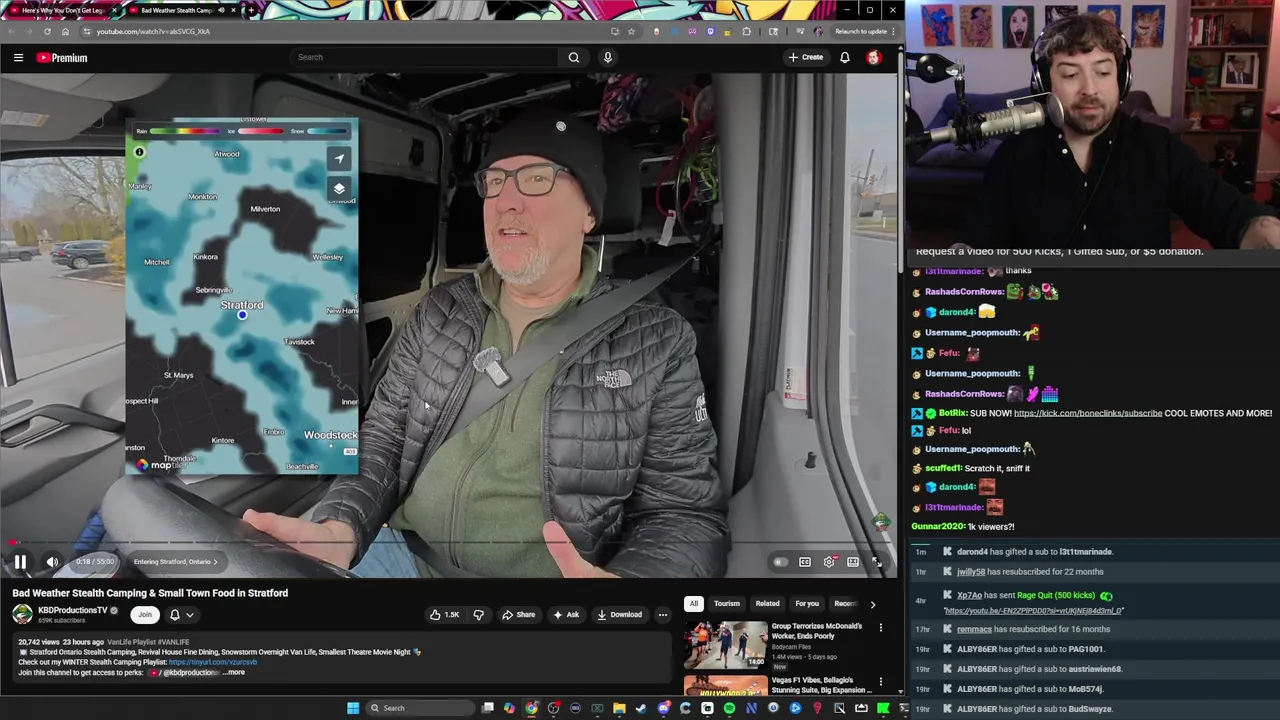The image size is (1280, 720).
Task: Open options for Vegas F1 Vibes video
Action: click(881, 682)
